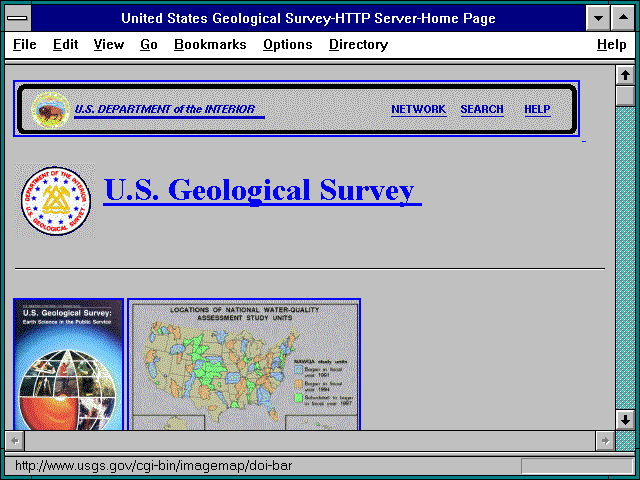640x480 pixels.
Task: Open the Go menu
Action: coord(149,44)
